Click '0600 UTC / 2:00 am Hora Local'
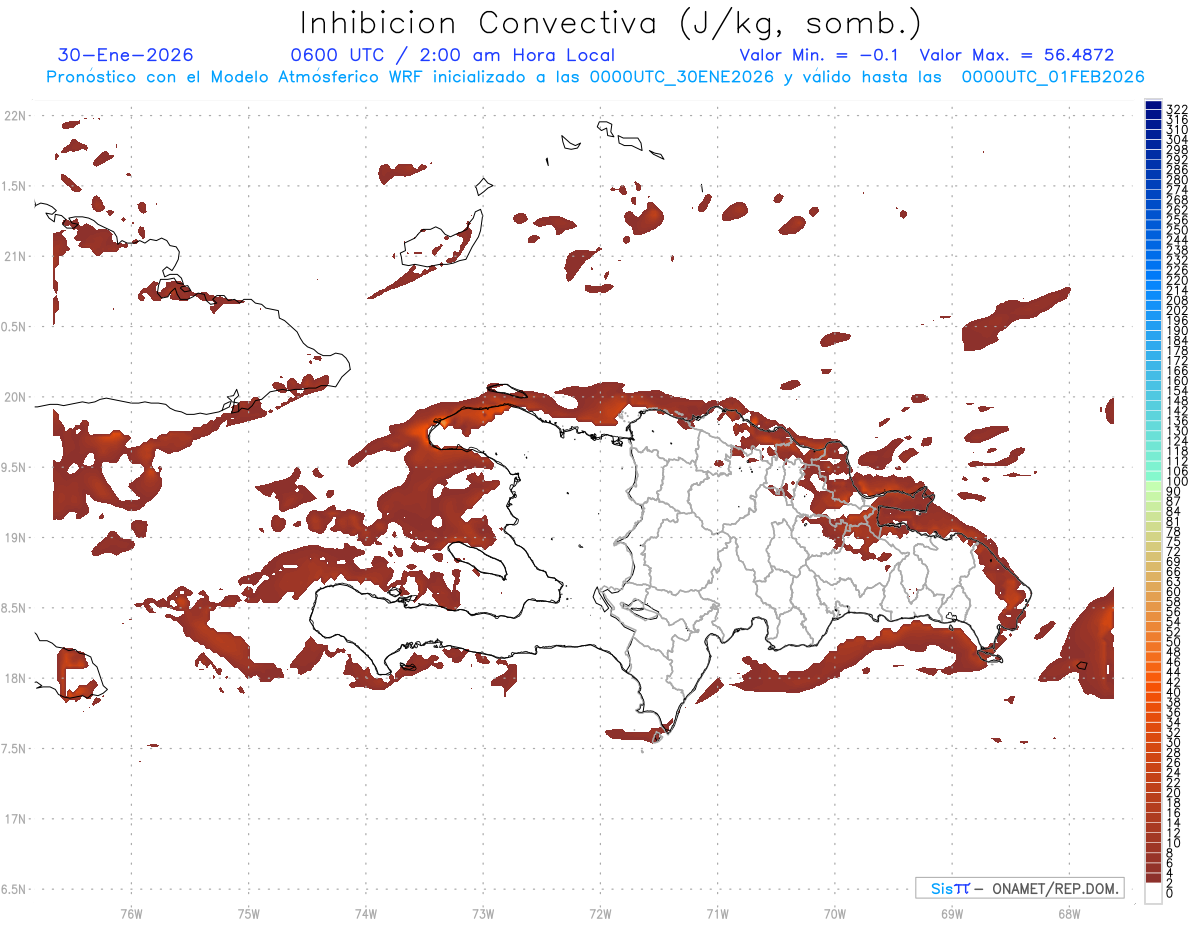The height and width of the screenshot is (927, 1200). point(453,56)
